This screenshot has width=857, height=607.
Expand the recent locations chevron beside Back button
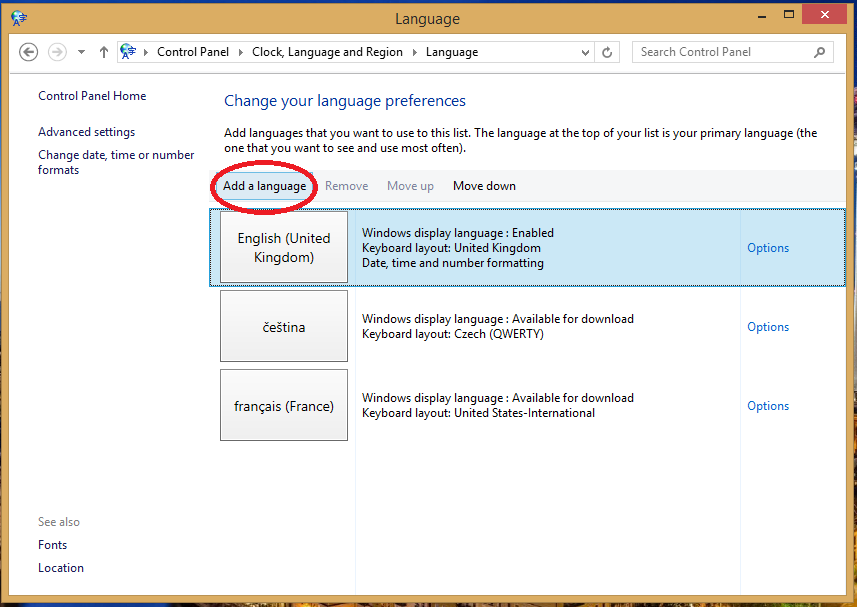tap(80, 51)
